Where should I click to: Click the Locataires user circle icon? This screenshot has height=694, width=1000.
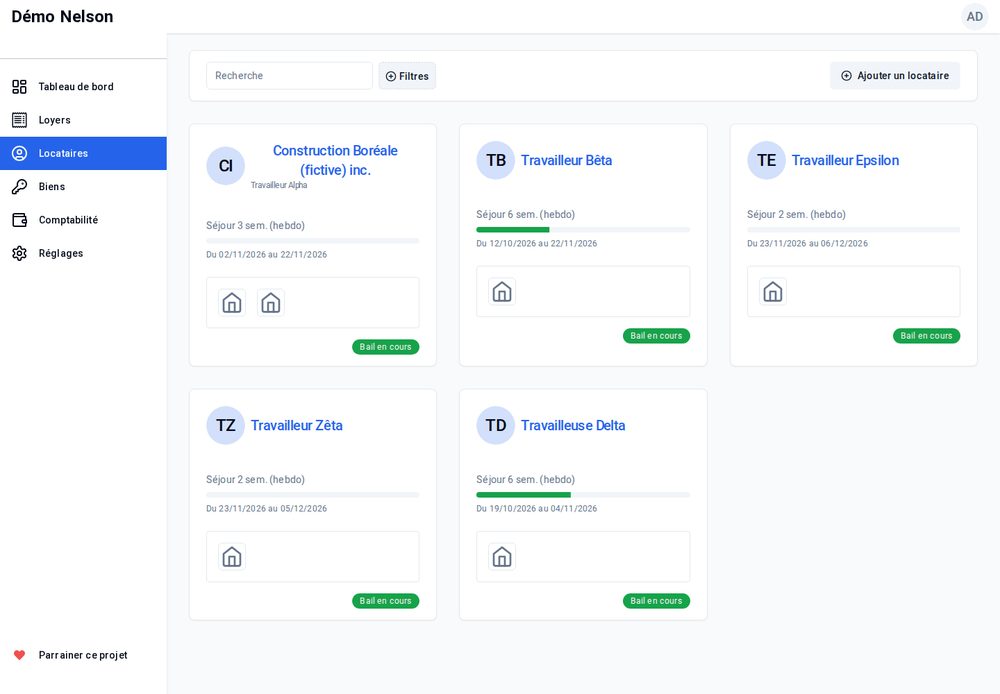pos(20,153)
